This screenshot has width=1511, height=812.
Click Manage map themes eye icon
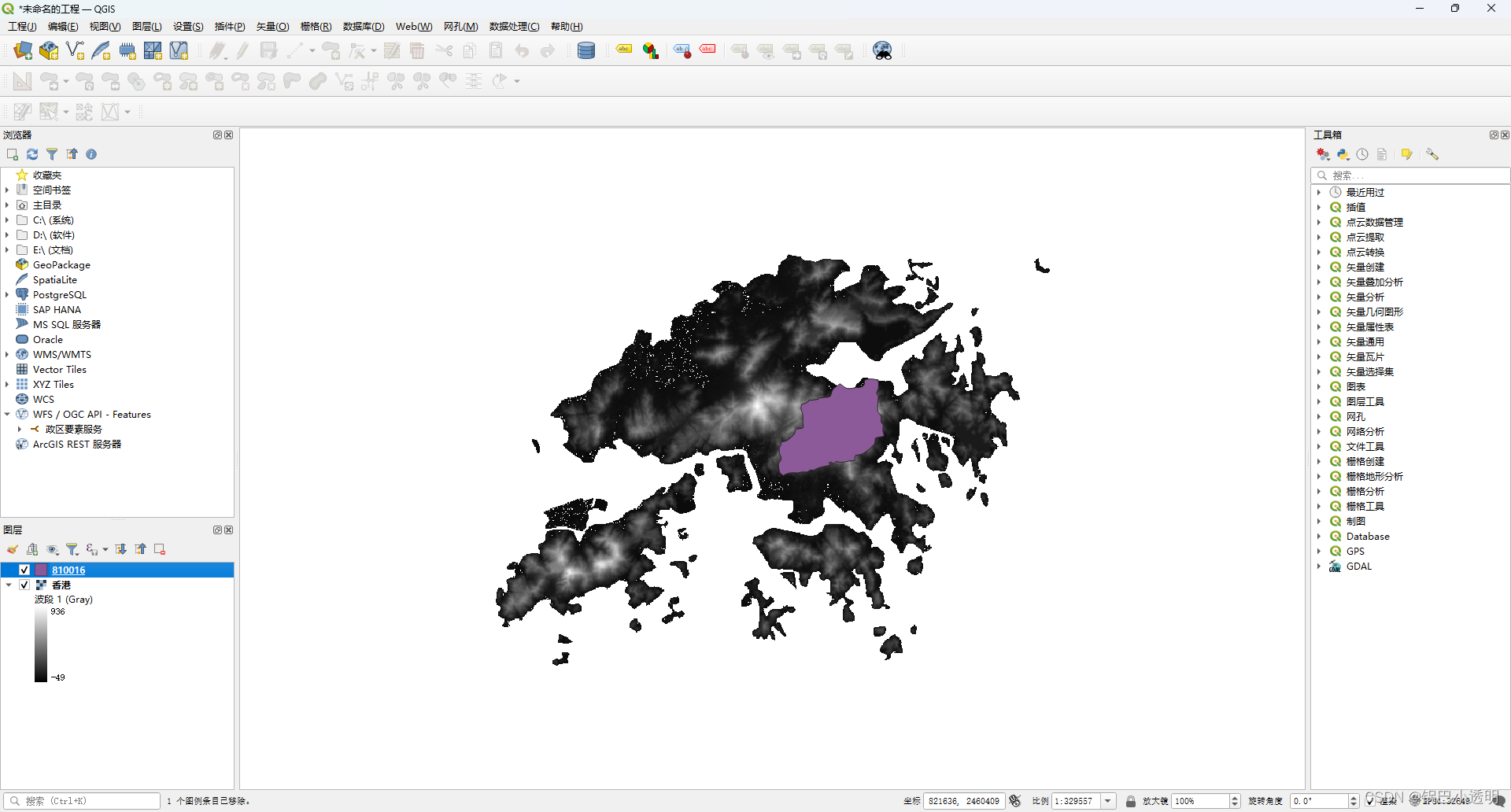click(x=53, y=549)
